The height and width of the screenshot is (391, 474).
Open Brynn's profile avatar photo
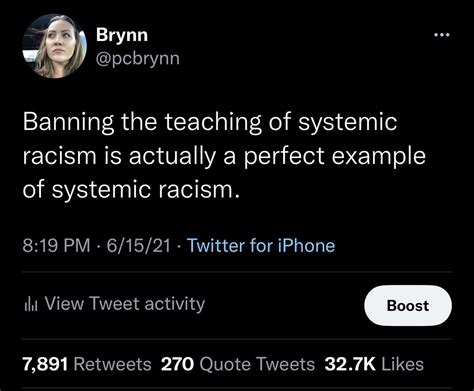55,46
